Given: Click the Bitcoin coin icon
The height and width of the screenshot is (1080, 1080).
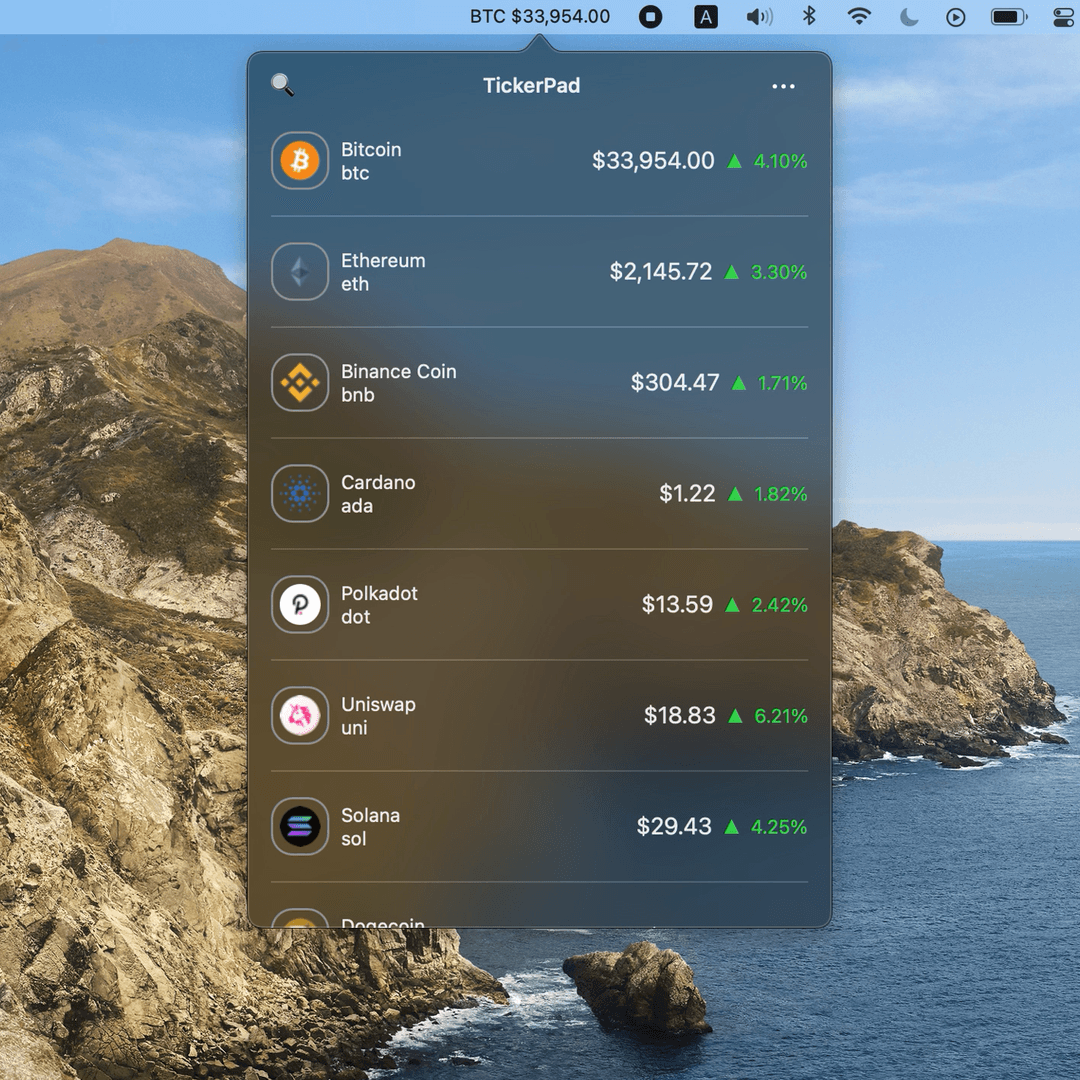Looking at the screenshot, I should pos(298,160).
